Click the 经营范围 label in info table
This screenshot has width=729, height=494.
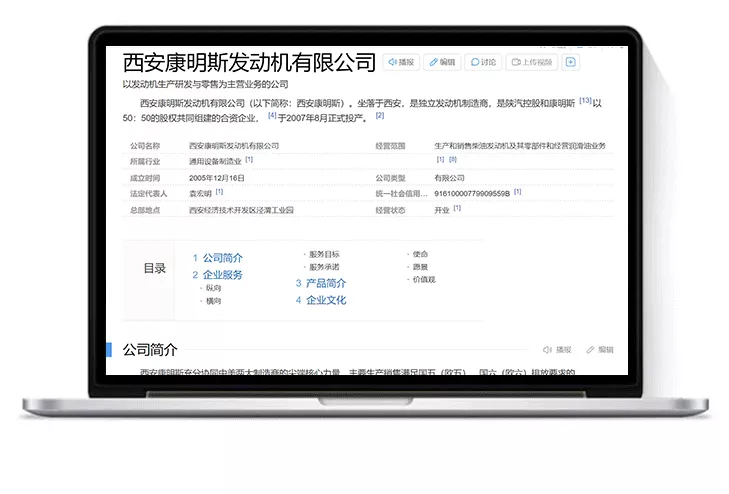tap(391, 146)
